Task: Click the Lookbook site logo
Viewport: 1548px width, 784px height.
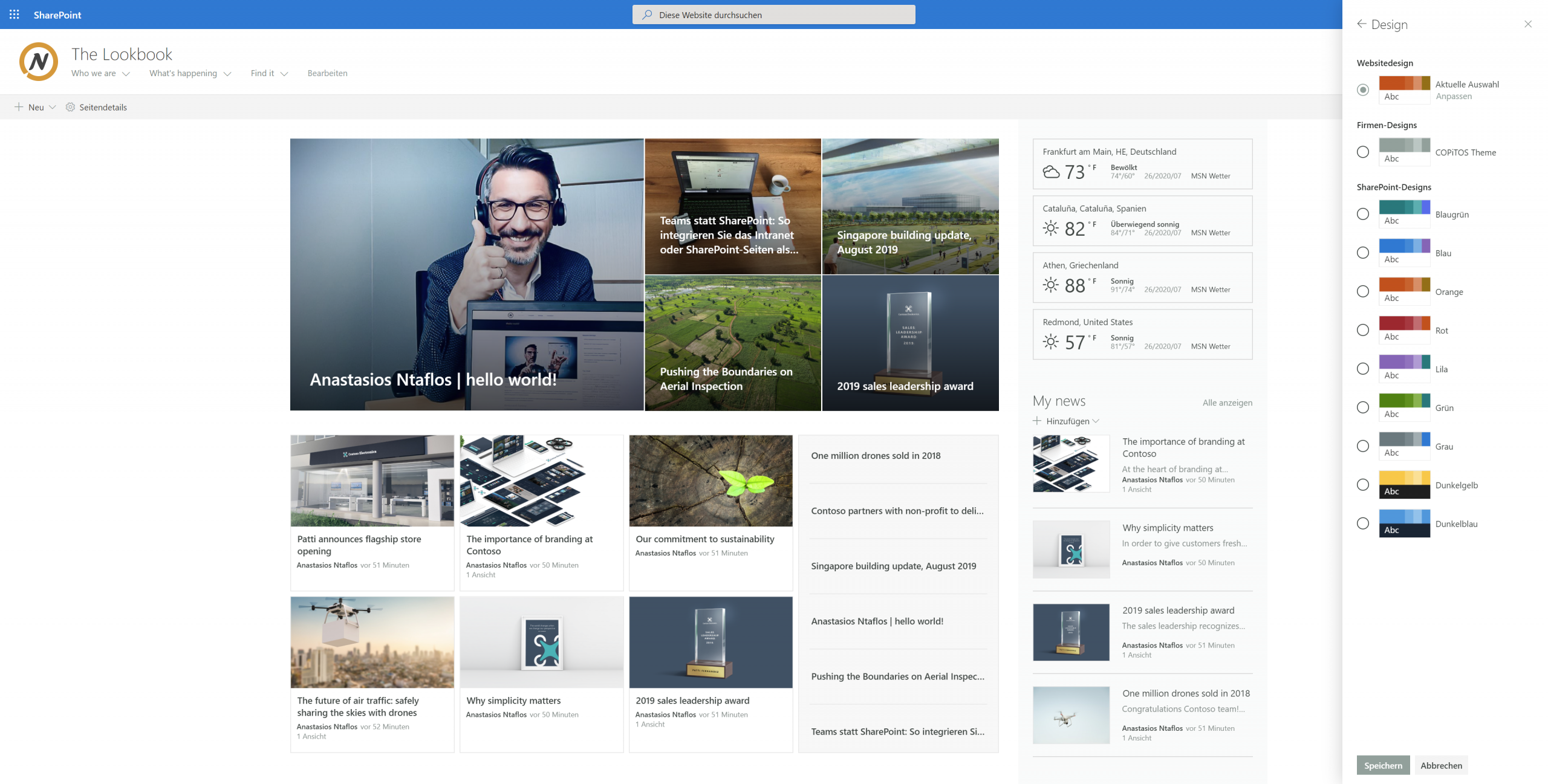Action: click(x=37, y=61)
